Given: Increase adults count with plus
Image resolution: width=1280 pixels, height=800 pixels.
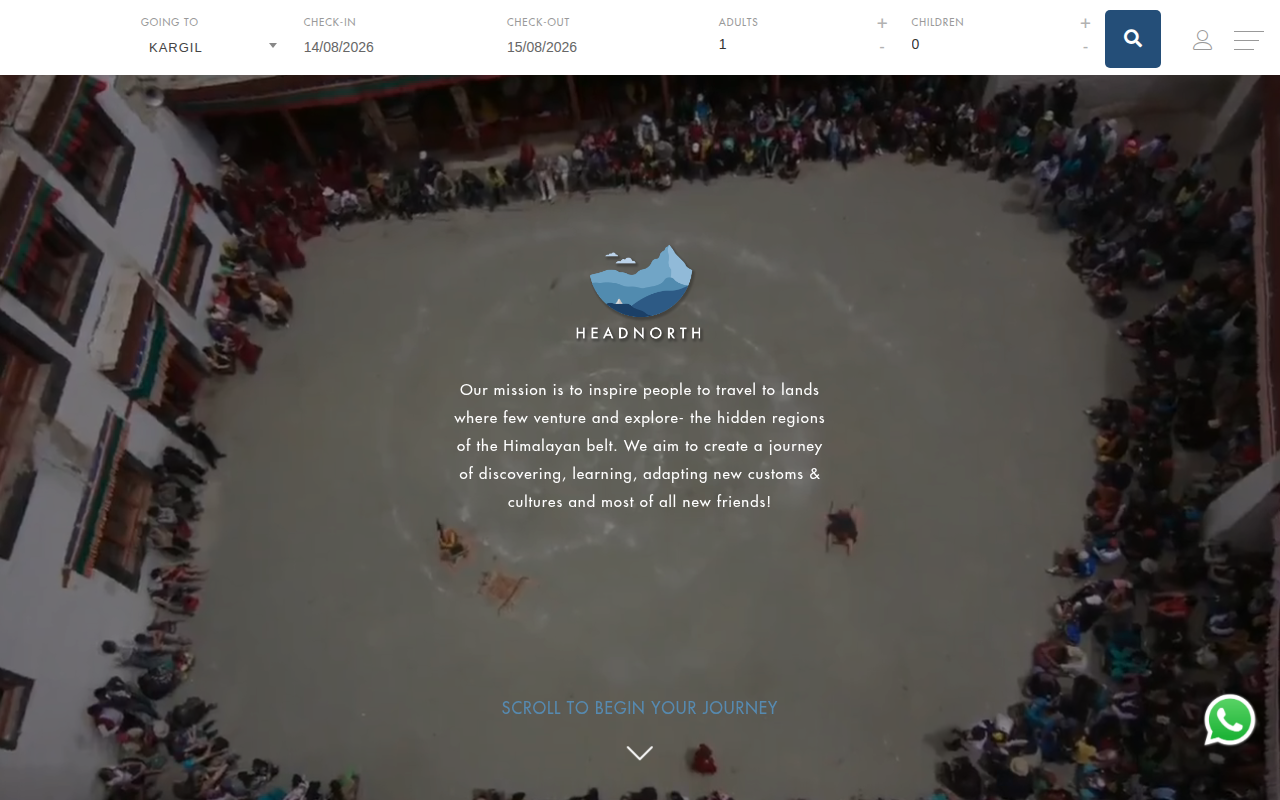Looking at the screenshot, I should 882,23.
